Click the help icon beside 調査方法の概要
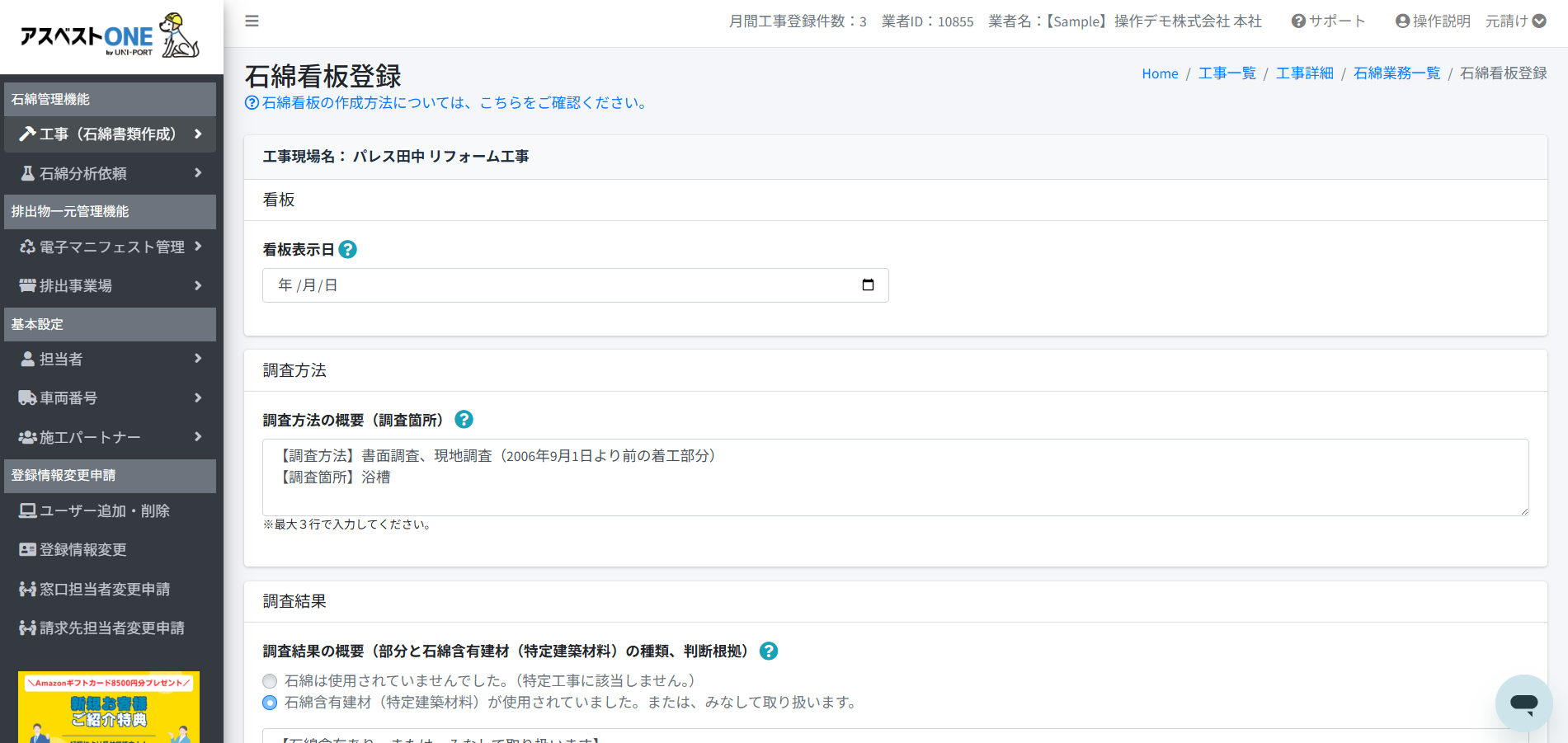This screenshot has width=1568, height=743. pos(464,420)
